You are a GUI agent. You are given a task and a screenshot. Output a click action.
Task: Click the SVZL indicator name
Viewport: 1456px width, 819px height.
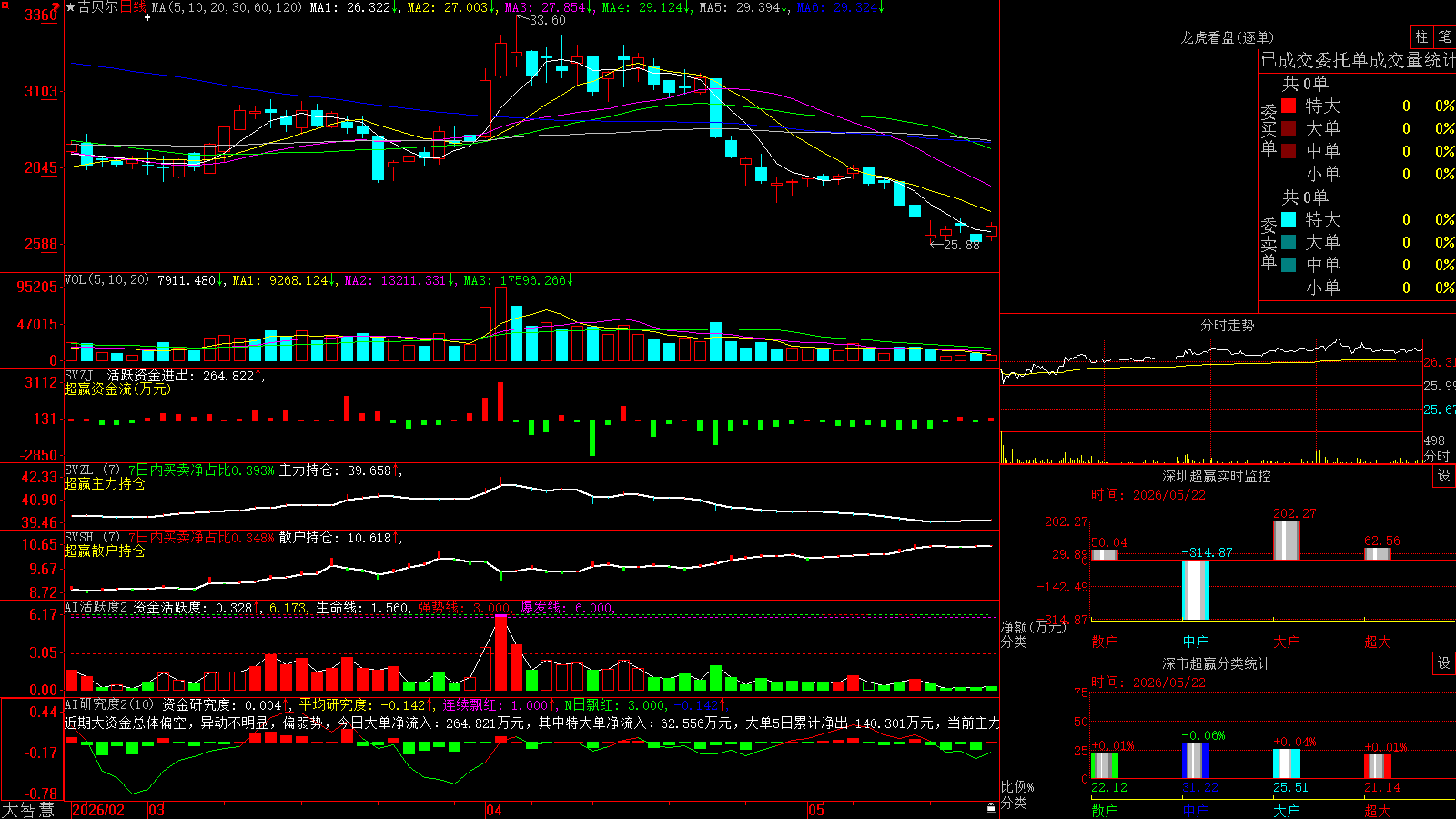[79, 470]
